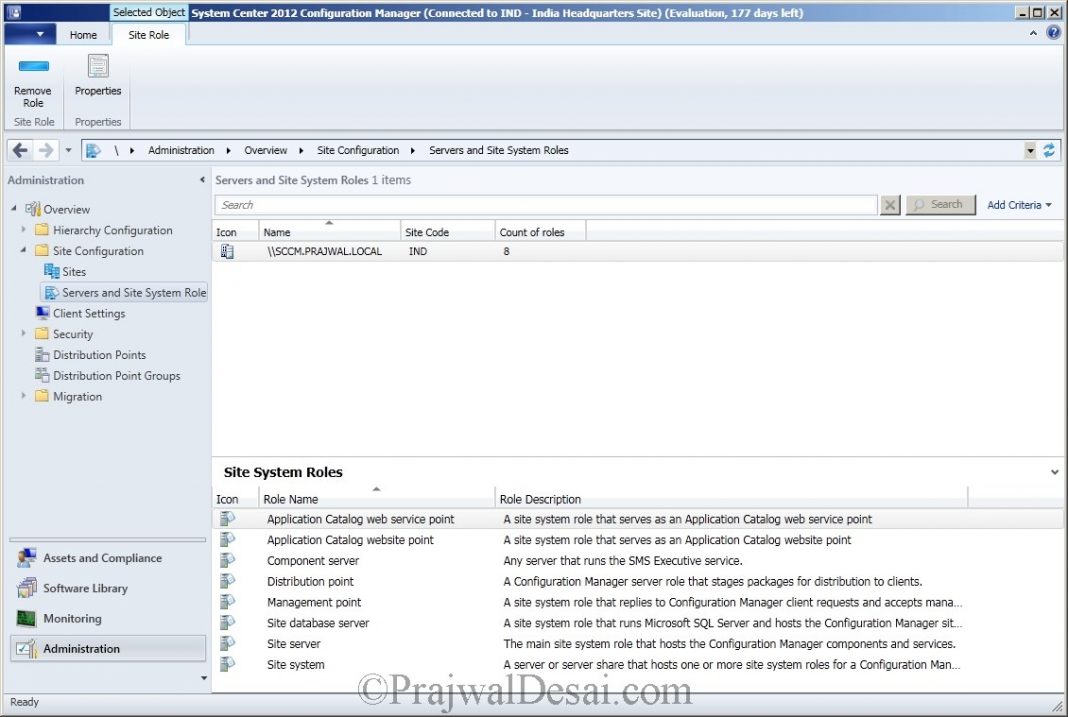
Task: Sort by the Role Name column header
Action: (x=377, y=498)
